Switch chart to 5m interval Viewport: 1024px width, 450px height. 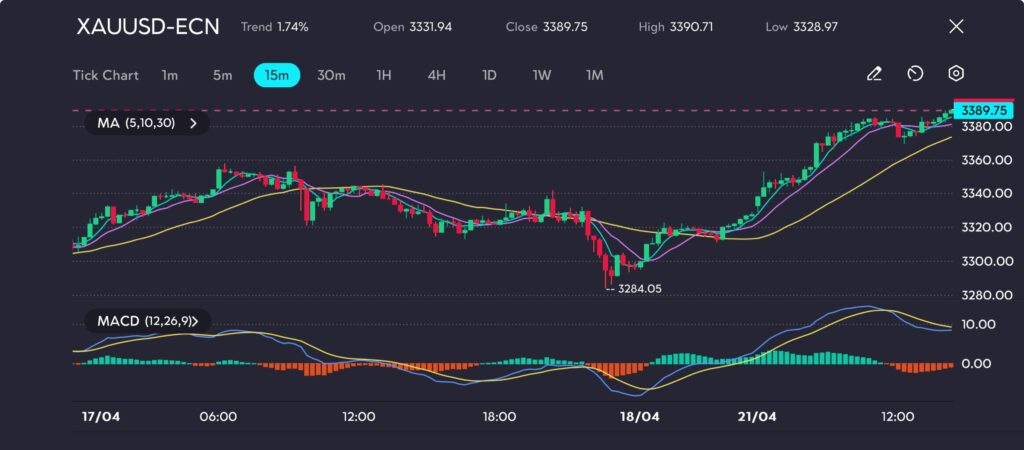point(222,75)
